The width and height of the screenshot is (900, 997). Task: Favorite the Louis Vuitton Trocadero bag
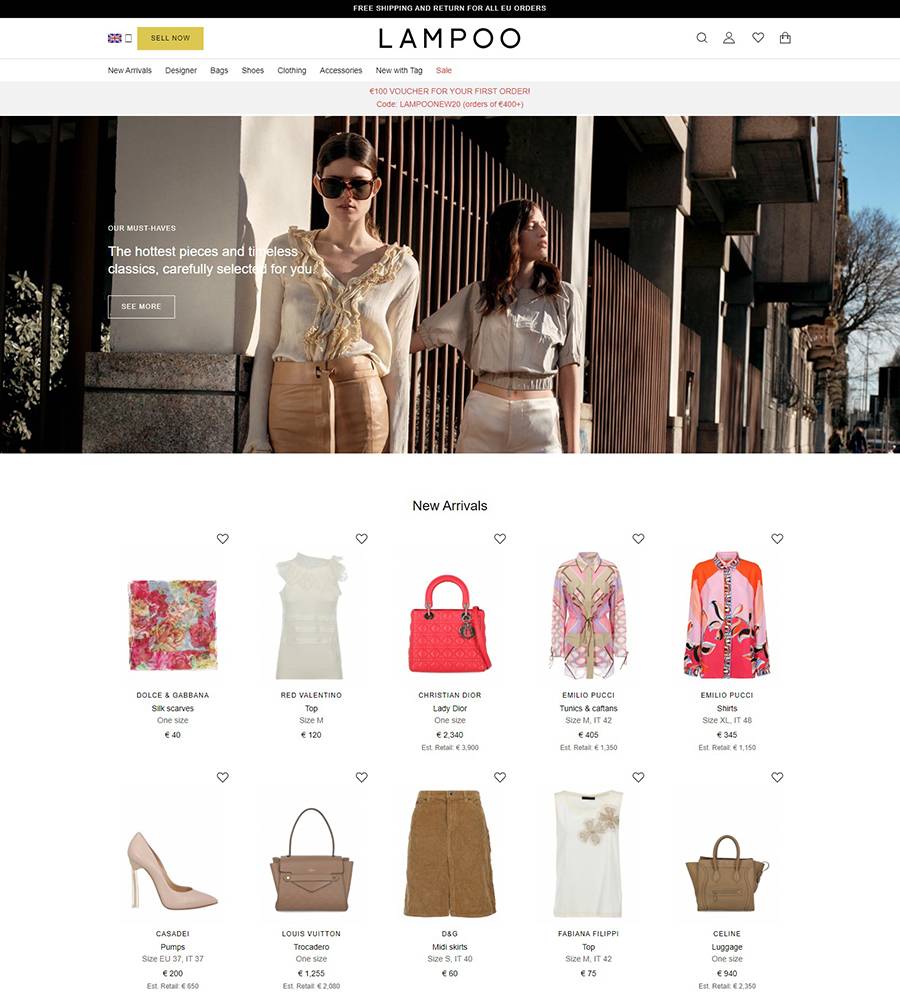(x=361, y=777)
